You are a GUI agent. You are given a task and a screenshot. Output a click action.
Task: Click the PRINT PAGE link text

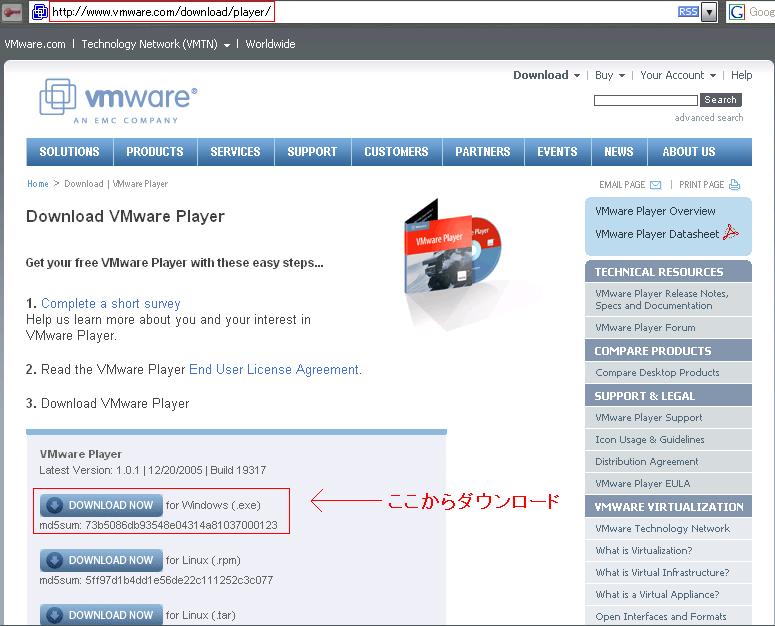(701, 185)
